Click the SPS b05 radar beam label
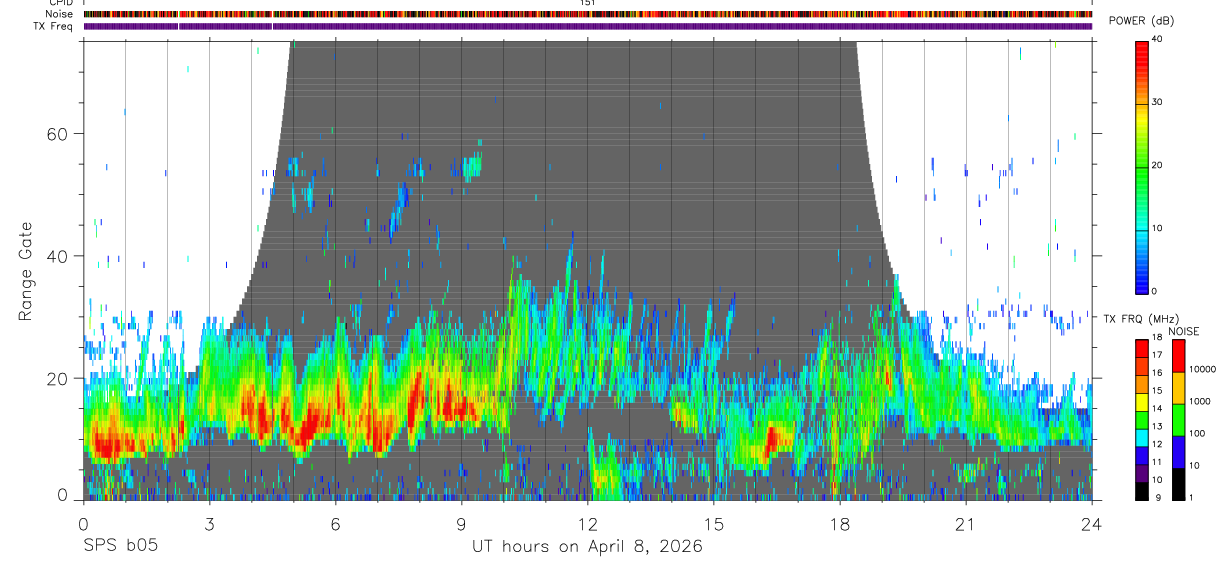Viewport: 1228px width, 567px height. 120,546
